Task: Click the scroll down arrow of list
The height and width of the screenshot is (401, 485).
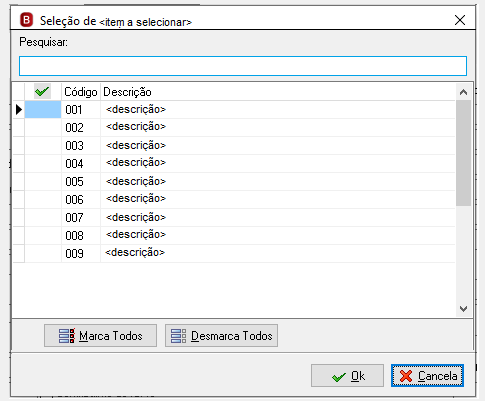Action: coord(463,309)
